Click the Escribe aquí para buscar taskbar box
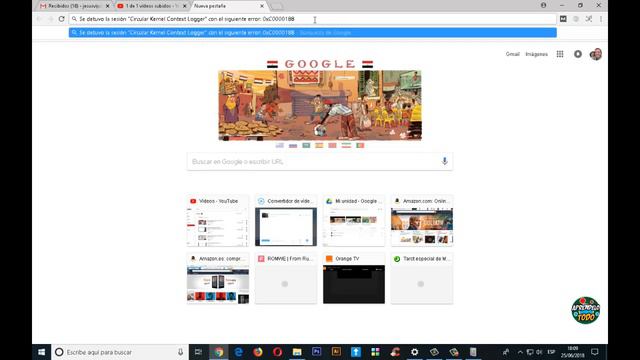 [x=119, y=352]
